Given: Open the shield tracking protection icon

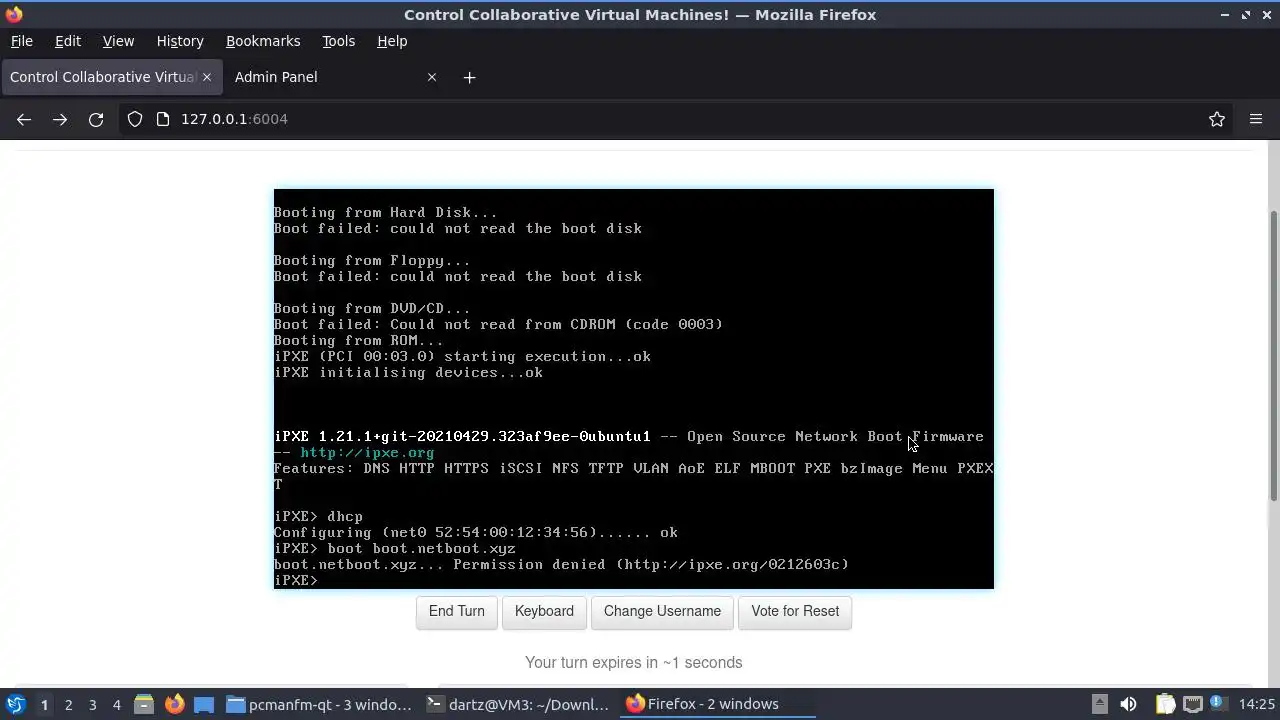Looking at the screenshot, I should click(135, 119).
